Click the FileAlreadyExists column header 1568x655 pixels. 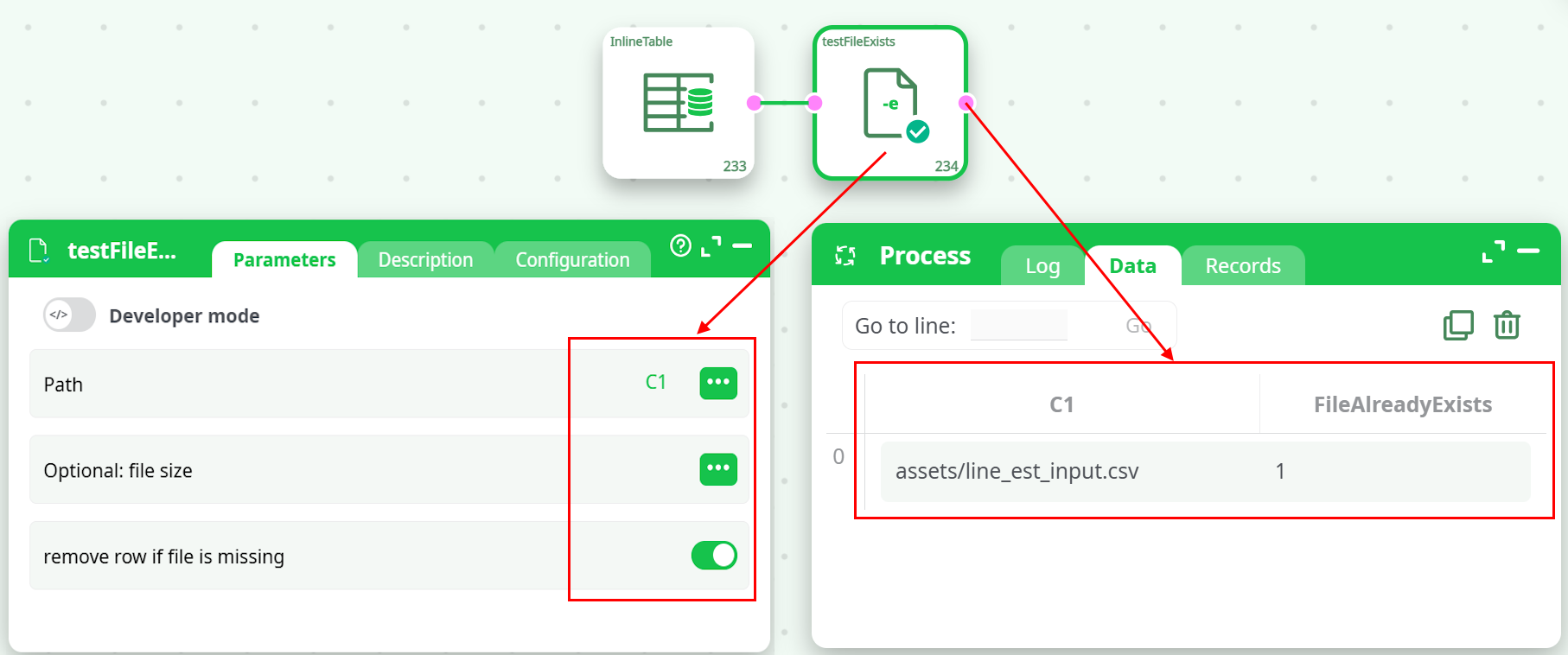click(1402, 404)
